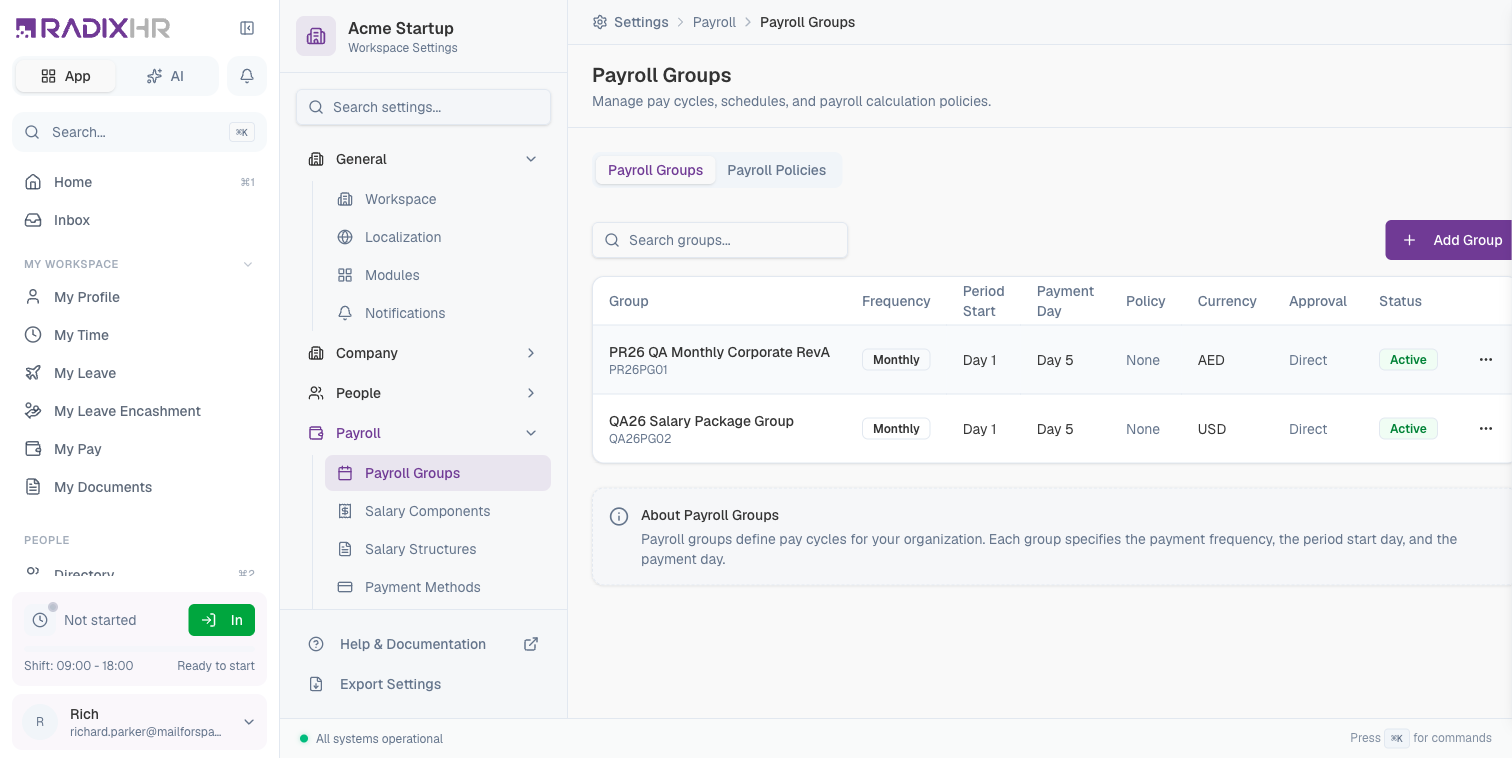Collapse the left sidebar panel icon
The height and width of the screenshot is (758, 1512).
247,28
